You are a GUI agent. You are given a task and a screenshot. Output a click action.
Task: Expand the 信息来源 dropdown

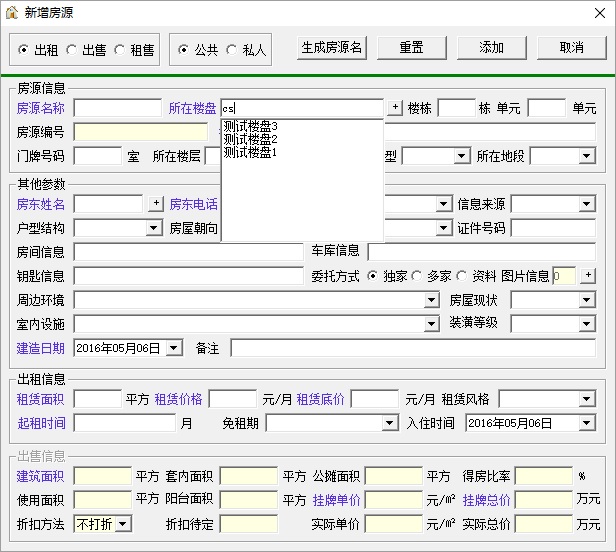[x=587, y=204]
